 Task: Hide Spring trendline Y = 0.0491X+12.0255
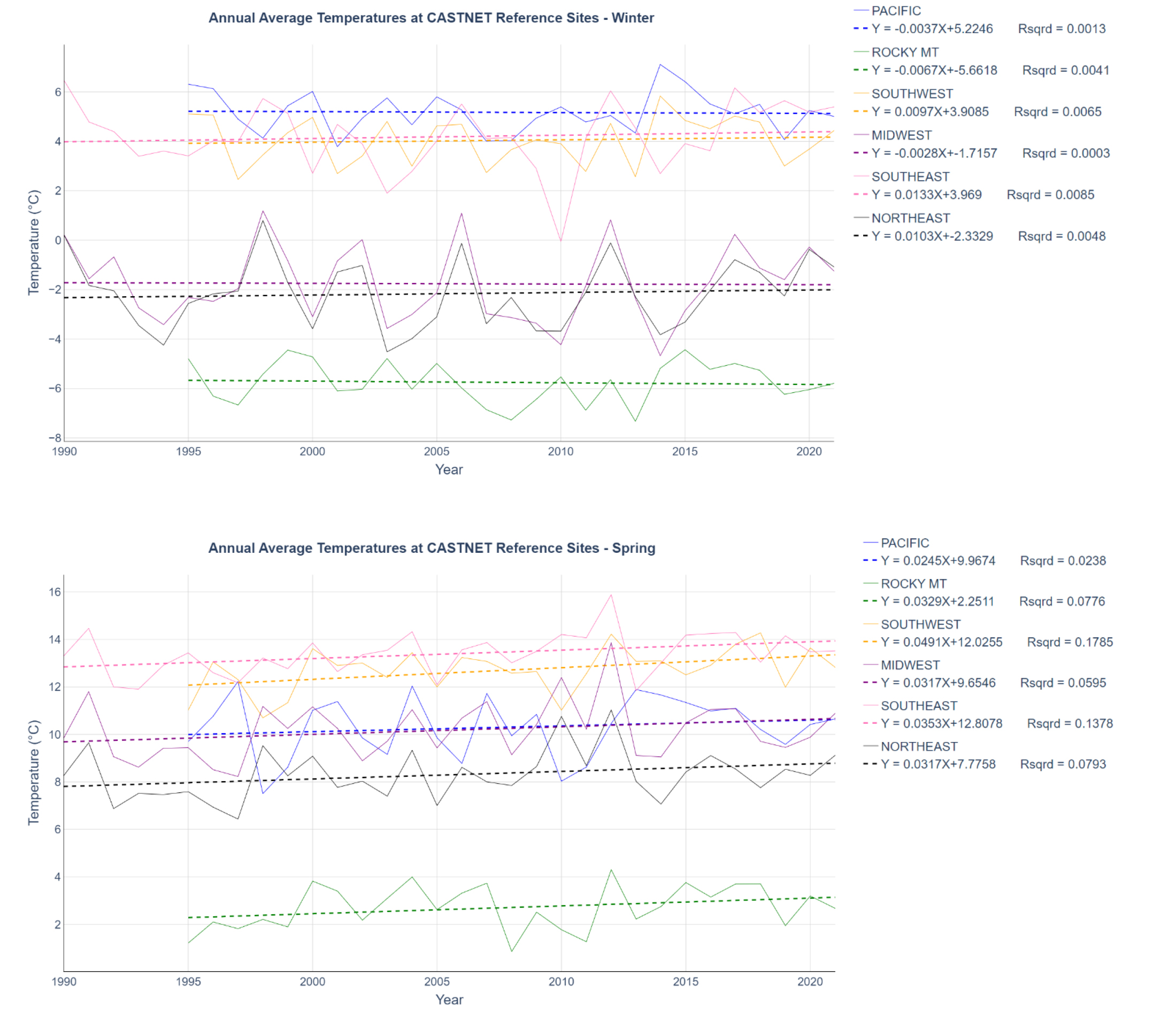941,642
